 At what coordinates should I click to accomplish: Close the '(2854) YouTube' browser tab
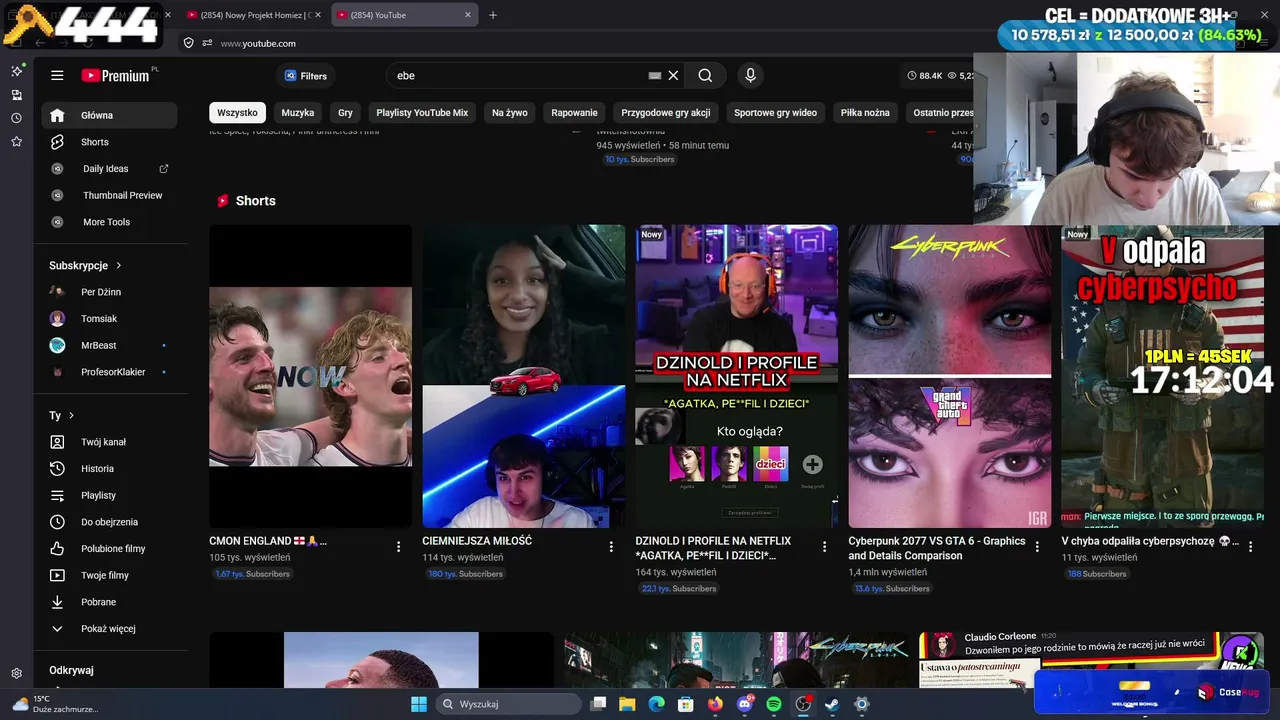point(468,15)
